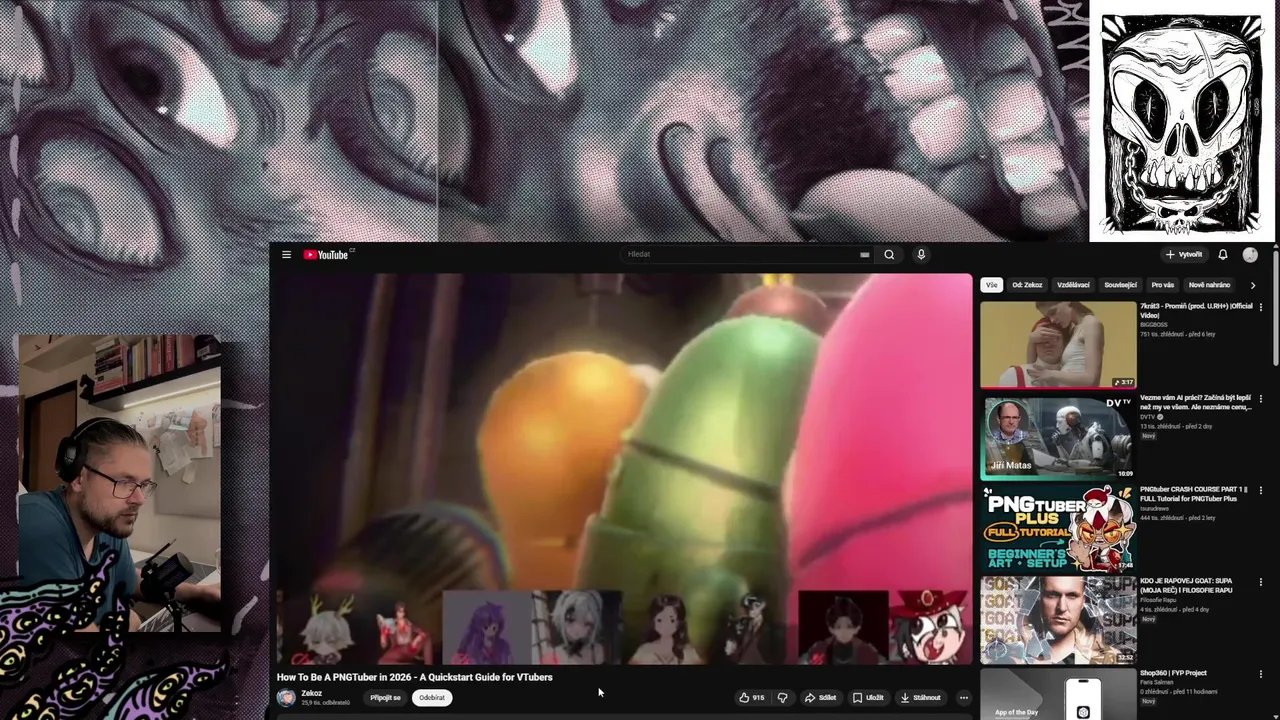Open title 'Shop360 | FYP Project'
Image resolution: width=1280 pixels, height=720 pixels.
(x=1173, y=673)
